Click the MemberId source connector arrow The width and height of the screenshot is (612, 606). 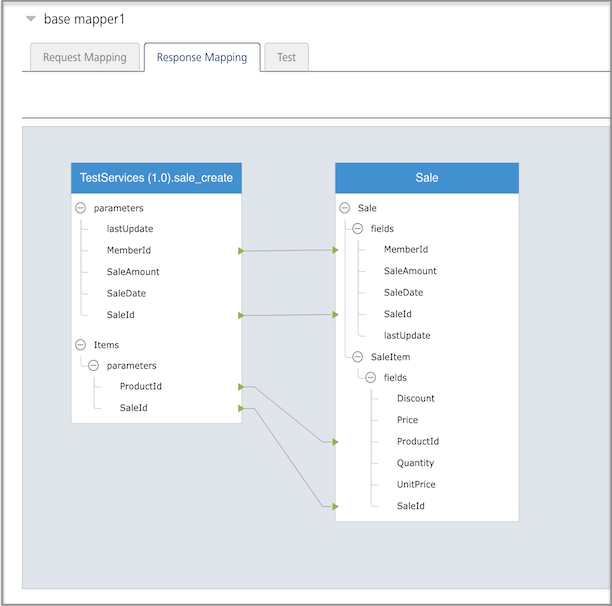240,250
